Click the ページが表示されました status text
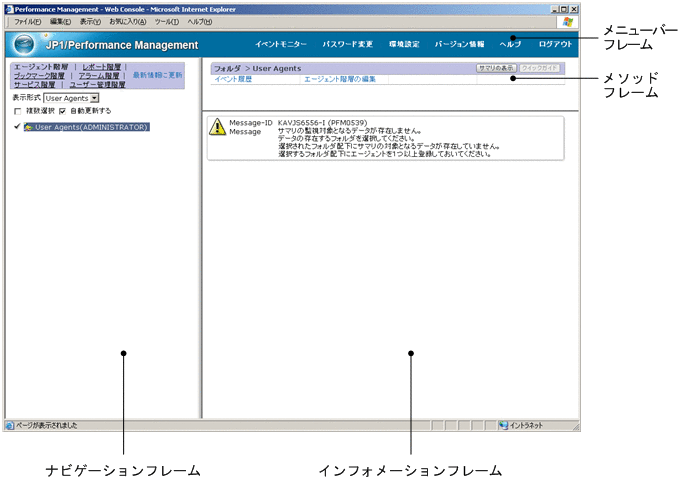Screen dimensions: 680x483 click(47, 425)
